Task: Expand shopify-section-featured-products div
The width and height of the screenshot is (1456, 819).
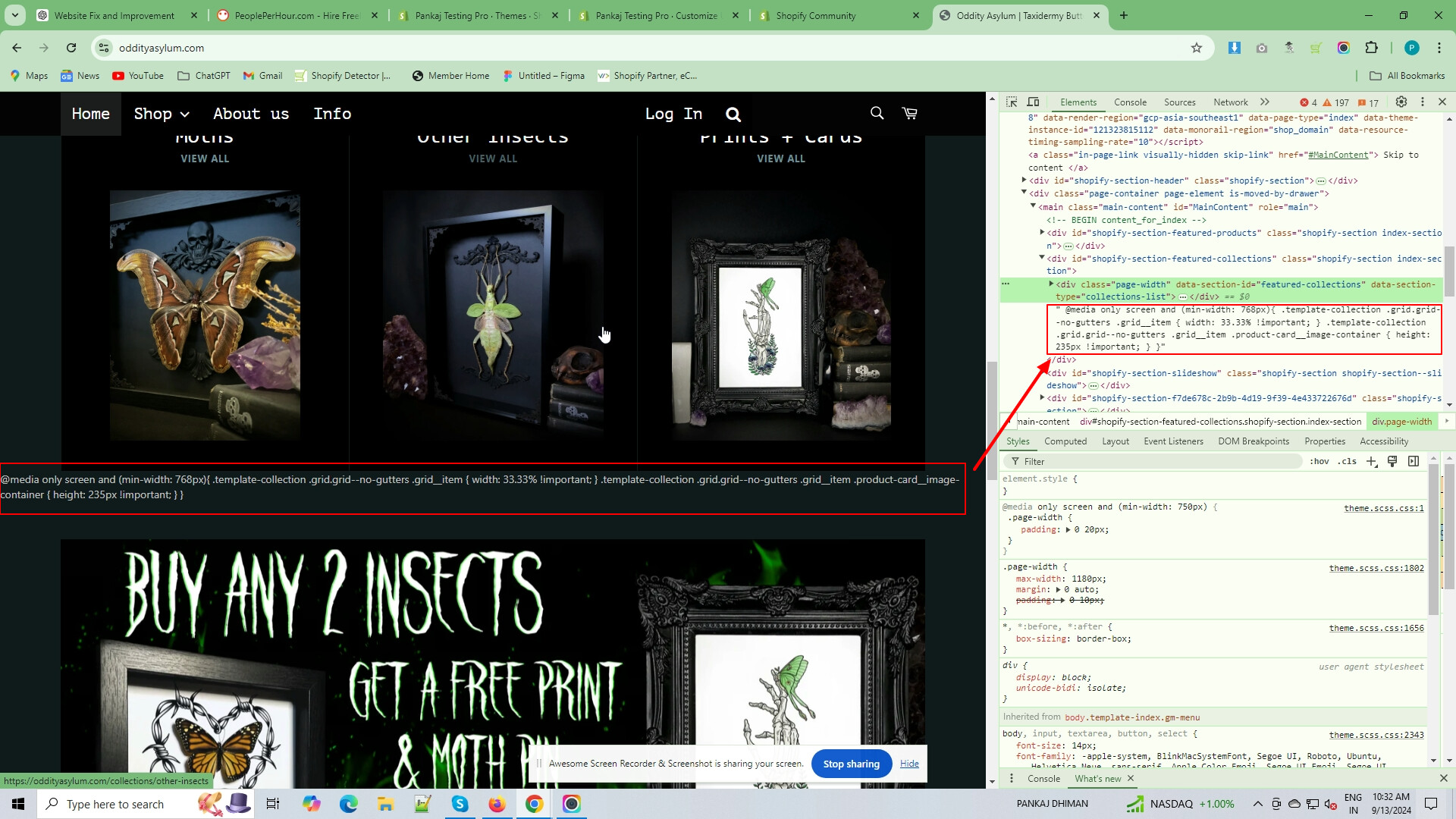Action: pos(1042,233)
